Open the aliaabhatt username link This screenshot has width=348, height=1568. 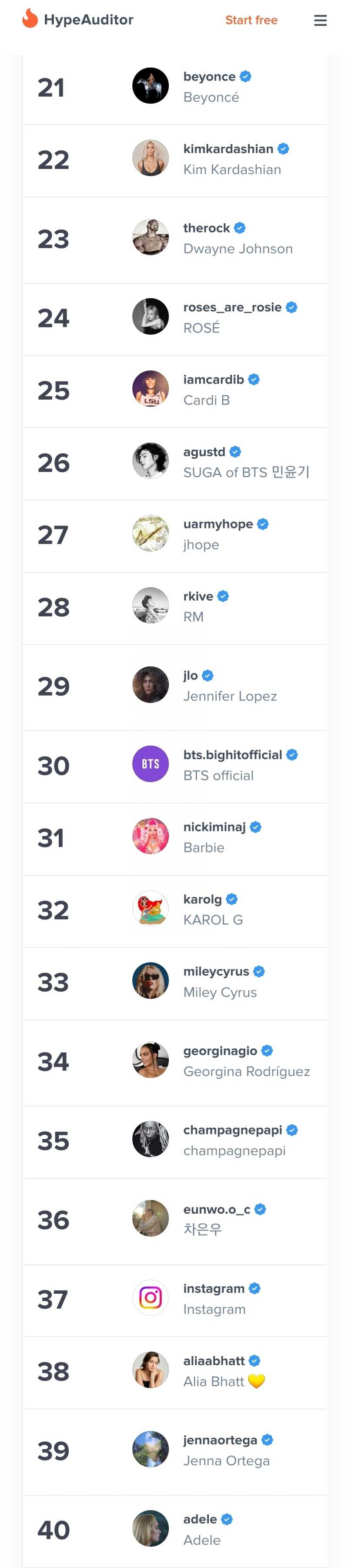click(214, 1360)
